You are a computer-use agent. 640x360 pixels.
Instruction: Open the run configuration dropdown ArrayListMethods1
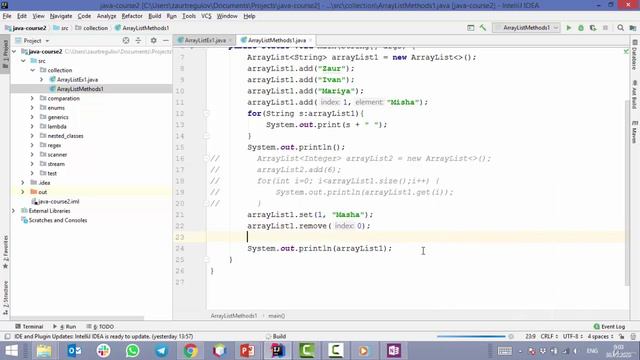tap(526, 28)
